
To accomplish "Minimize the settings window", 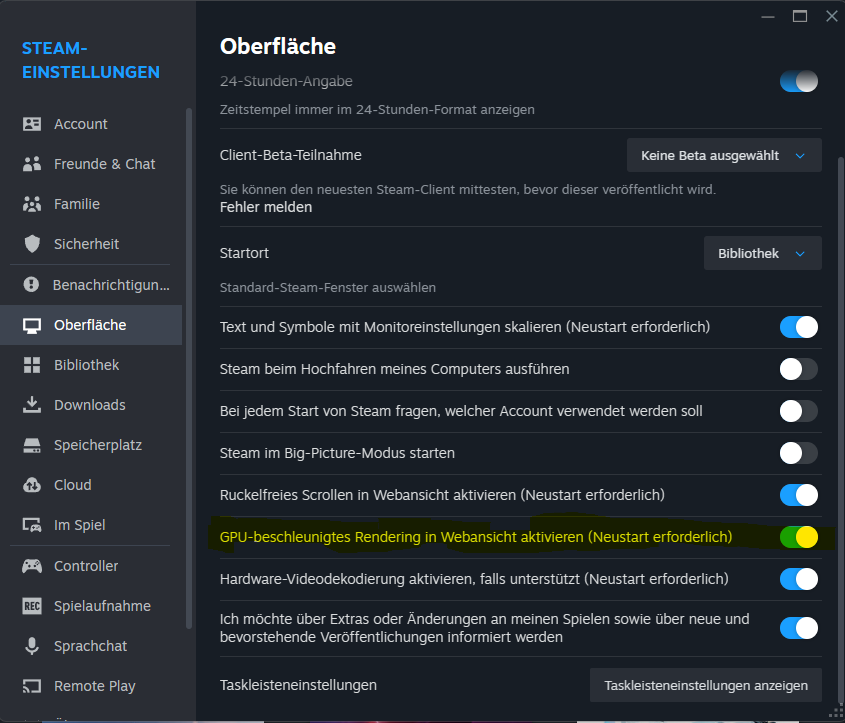I will pyautogui.click(x=768, y=17).
